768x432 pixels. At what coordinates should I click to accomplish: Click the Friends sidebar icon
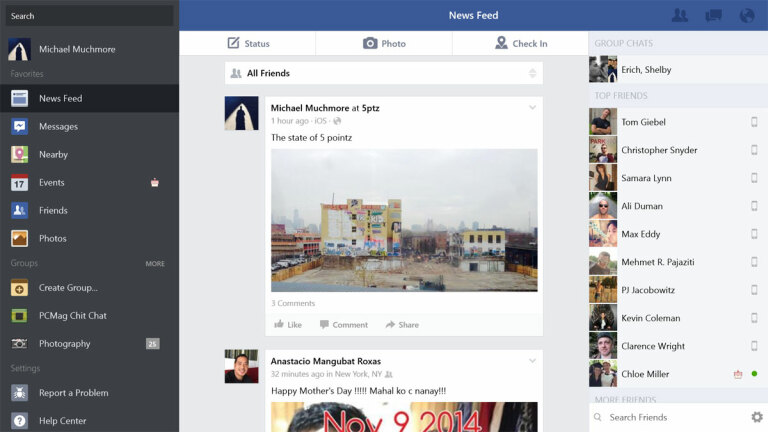20,210
